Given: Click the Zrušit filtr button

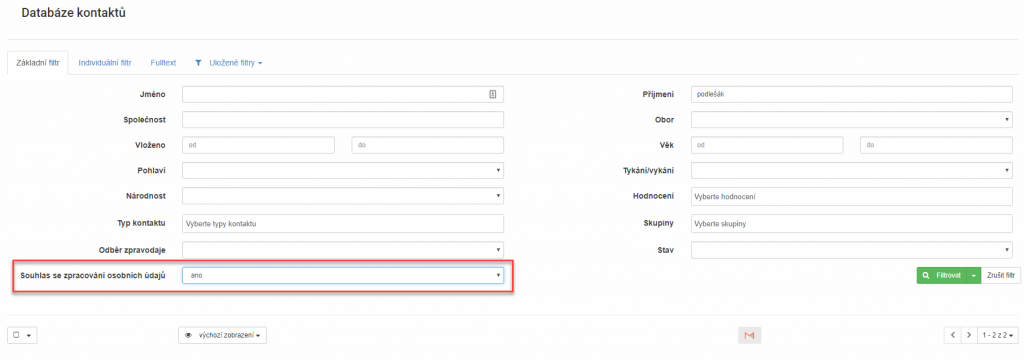Looking at the screenshot, I should [x=1000, y=276].
